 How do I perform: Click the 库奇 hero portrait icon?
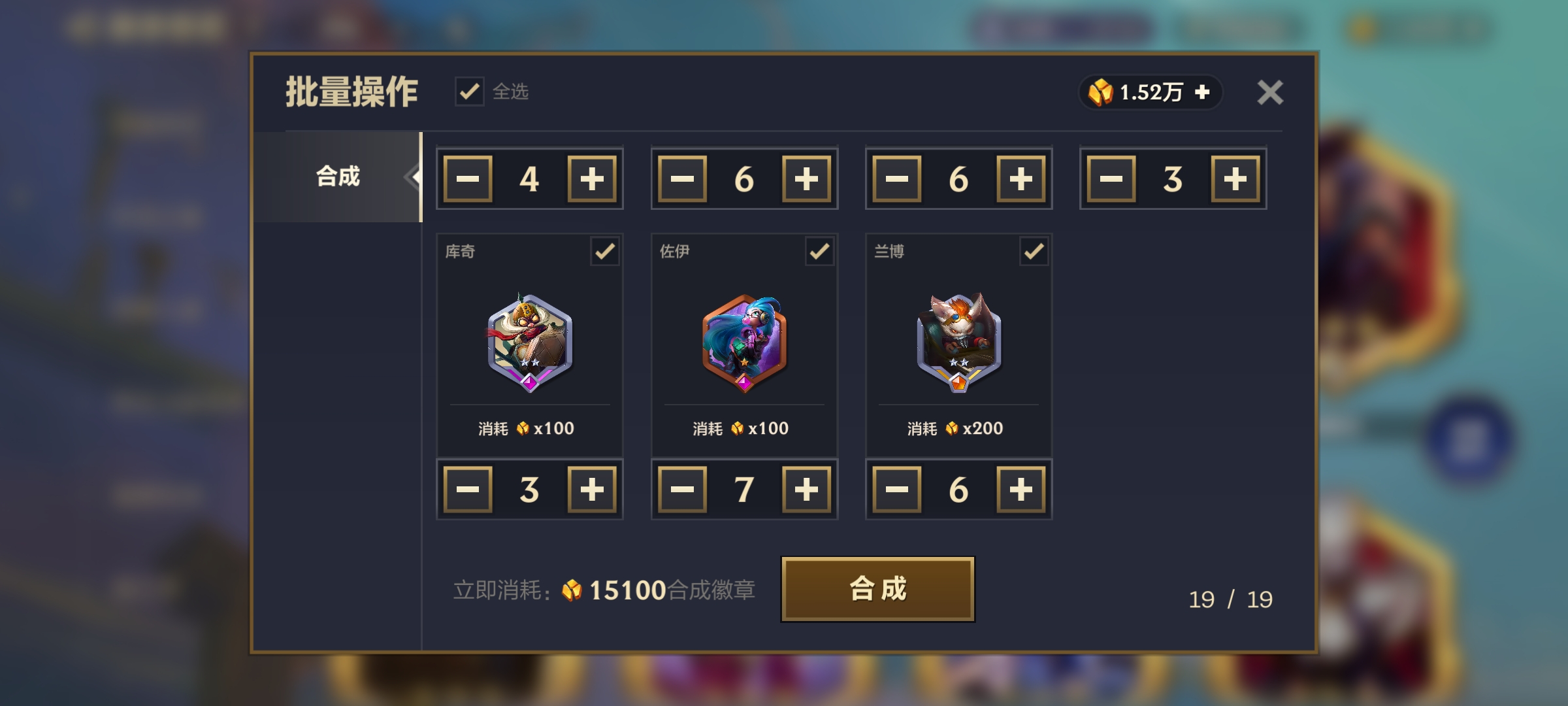(530, 343)
